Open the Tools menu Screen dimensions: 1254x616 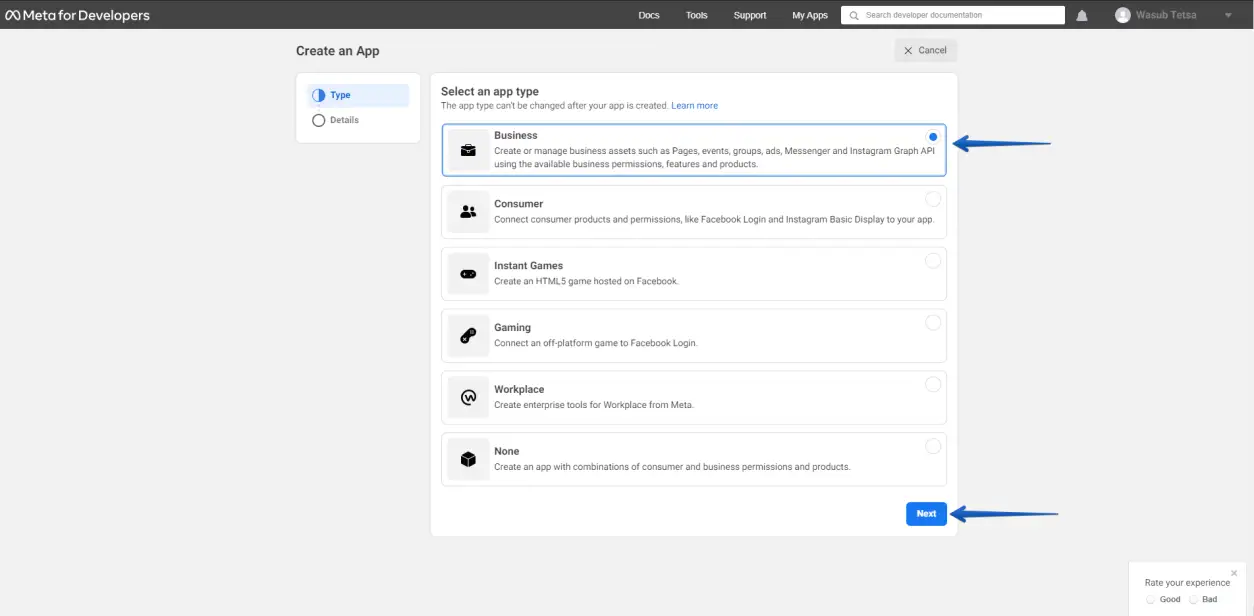coord(697,15)
